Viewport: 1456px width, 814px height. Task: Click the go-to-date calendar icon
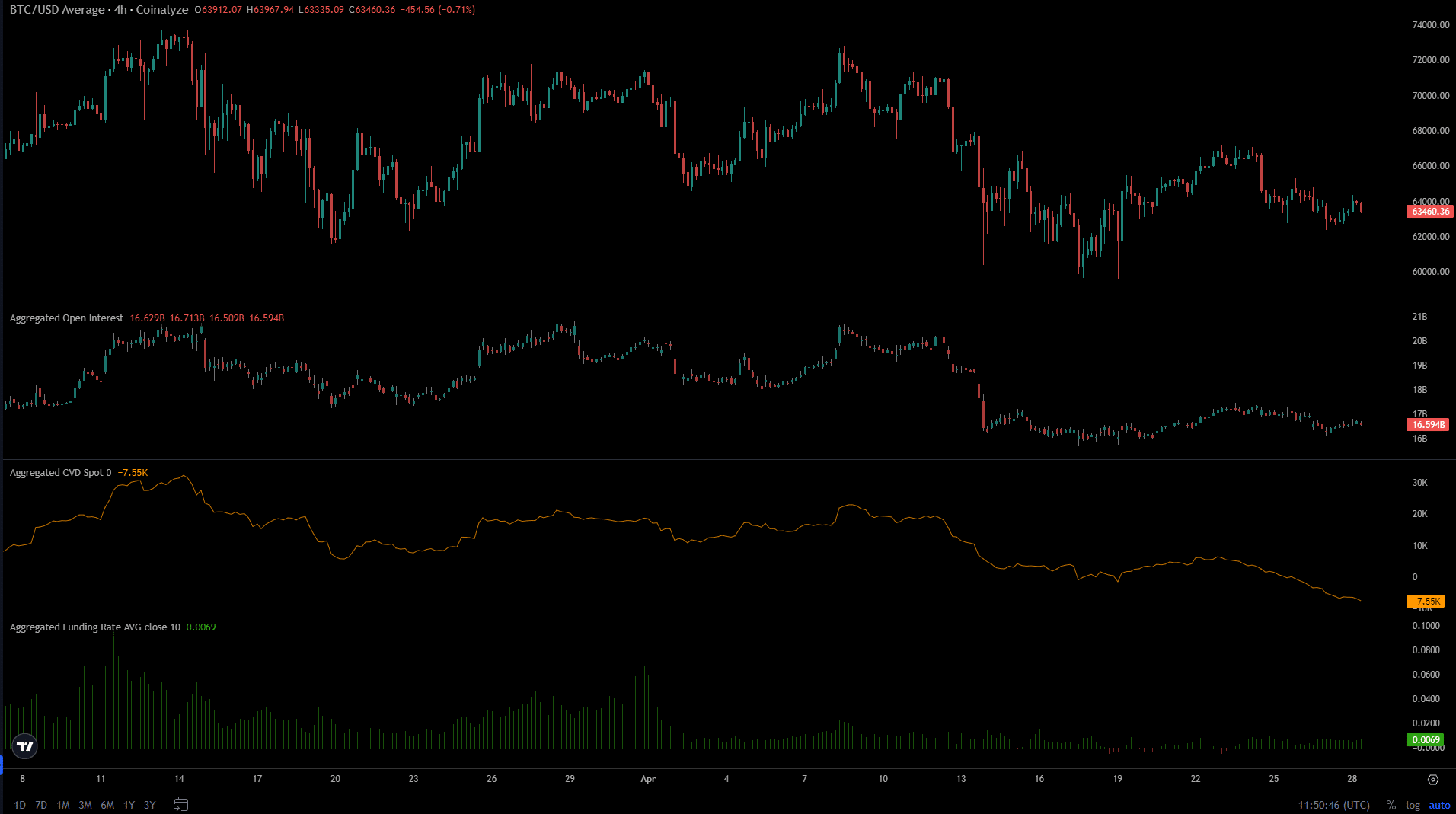click(180, 804)
